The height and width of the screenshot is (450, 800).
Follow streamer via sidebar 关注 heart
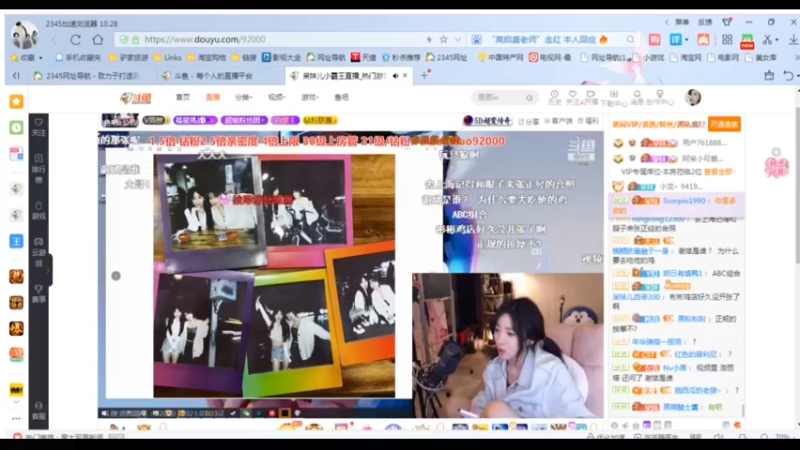(x=39, y=128)
